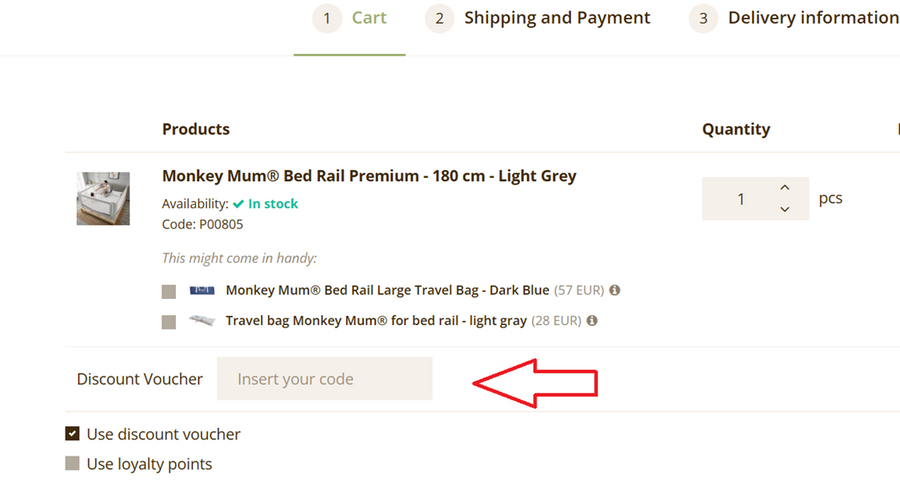This screenshot has height=481, width=900.
Task: Tick the Large Travel Bag Dark Blue checkbox
Action: pos(169,292)
